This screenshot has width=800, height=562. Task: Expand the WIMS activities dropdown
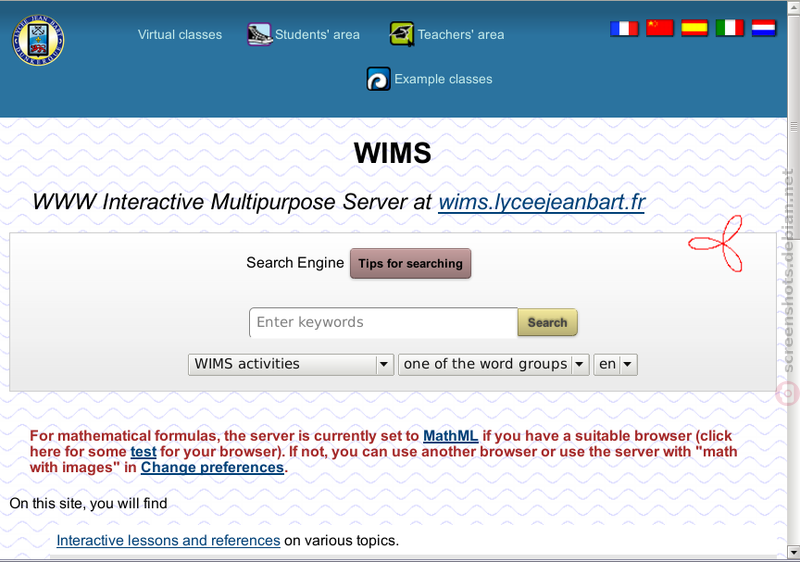291,364
